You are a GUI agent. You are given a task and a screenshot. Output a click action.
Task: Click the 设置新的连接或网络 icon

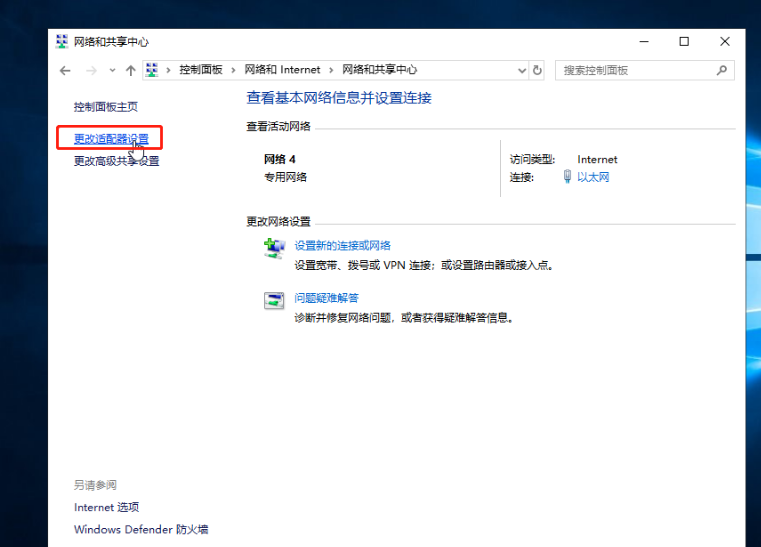(274, 249)
